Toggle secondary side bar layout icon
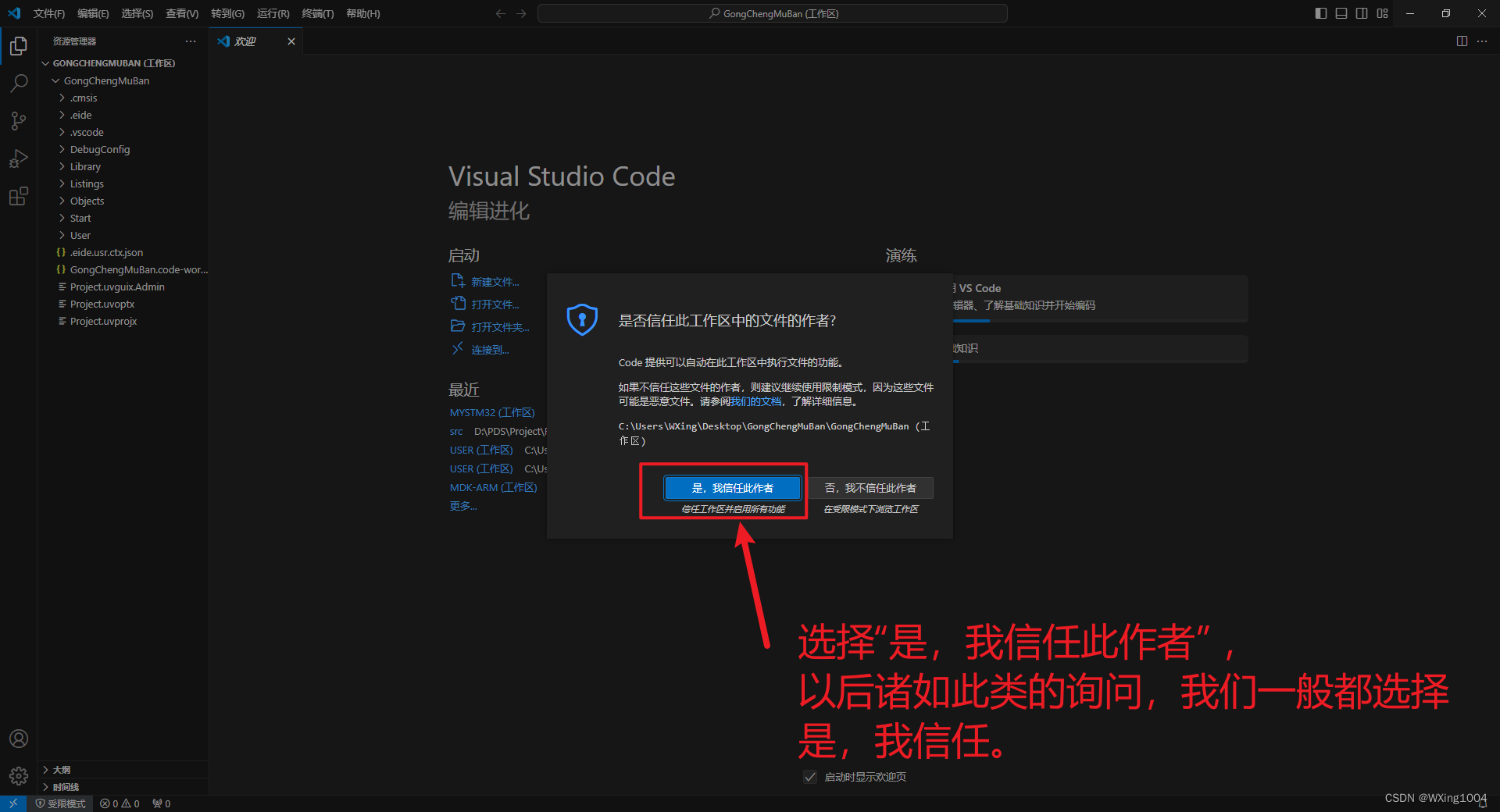The width and height of the screenshot is (1500, 812). tap(1362, 13)
